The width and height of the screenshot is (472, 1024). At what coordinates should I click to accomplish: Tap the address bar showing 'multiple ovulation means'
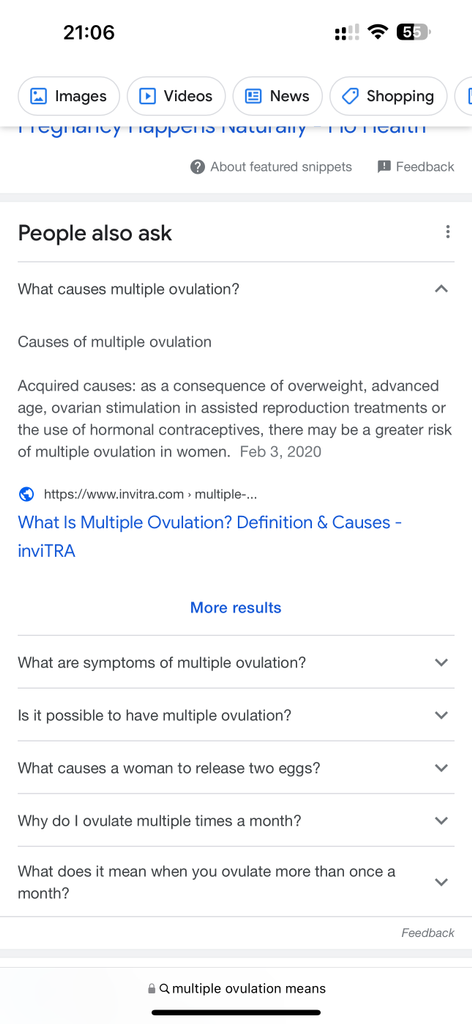[x=236, y=989]
